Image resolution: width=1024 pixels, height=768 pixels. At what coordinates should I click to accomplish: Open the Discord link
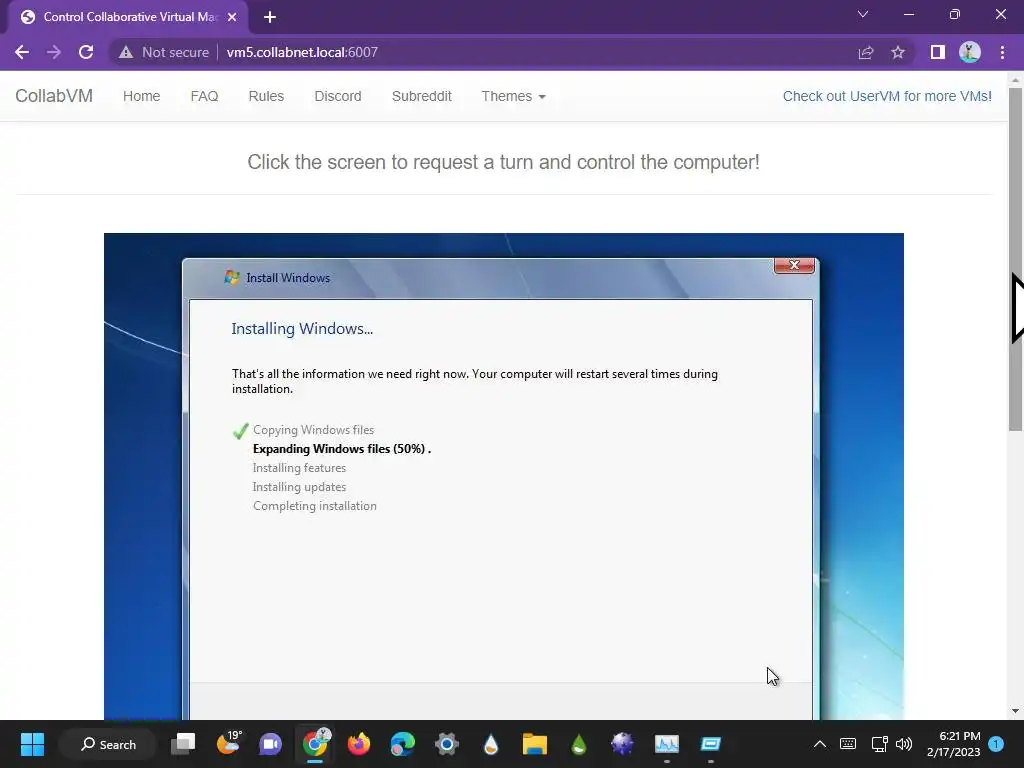pos(338,96)
